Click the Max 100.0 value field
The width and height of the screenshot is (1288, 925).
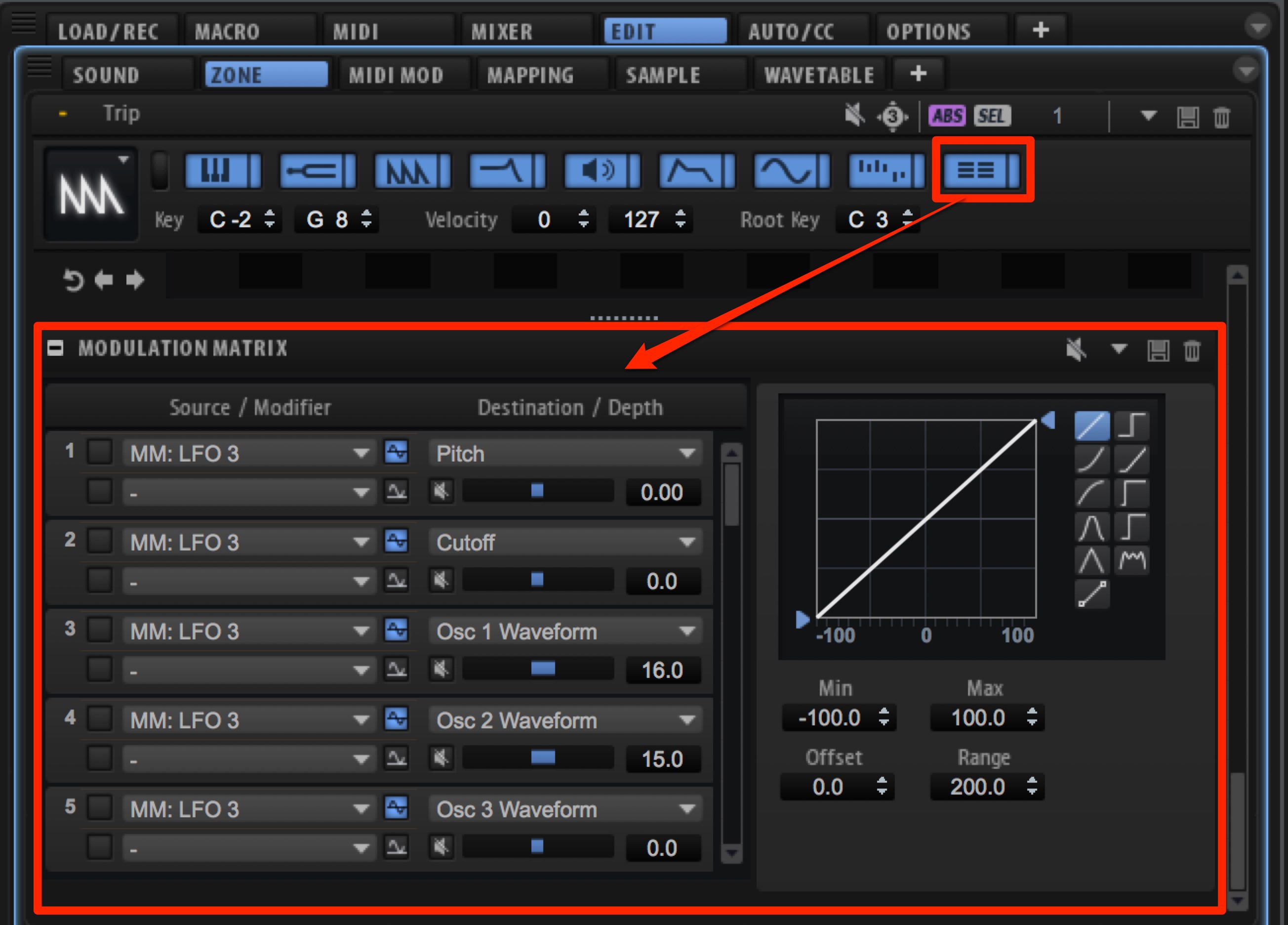pos(987,717)
